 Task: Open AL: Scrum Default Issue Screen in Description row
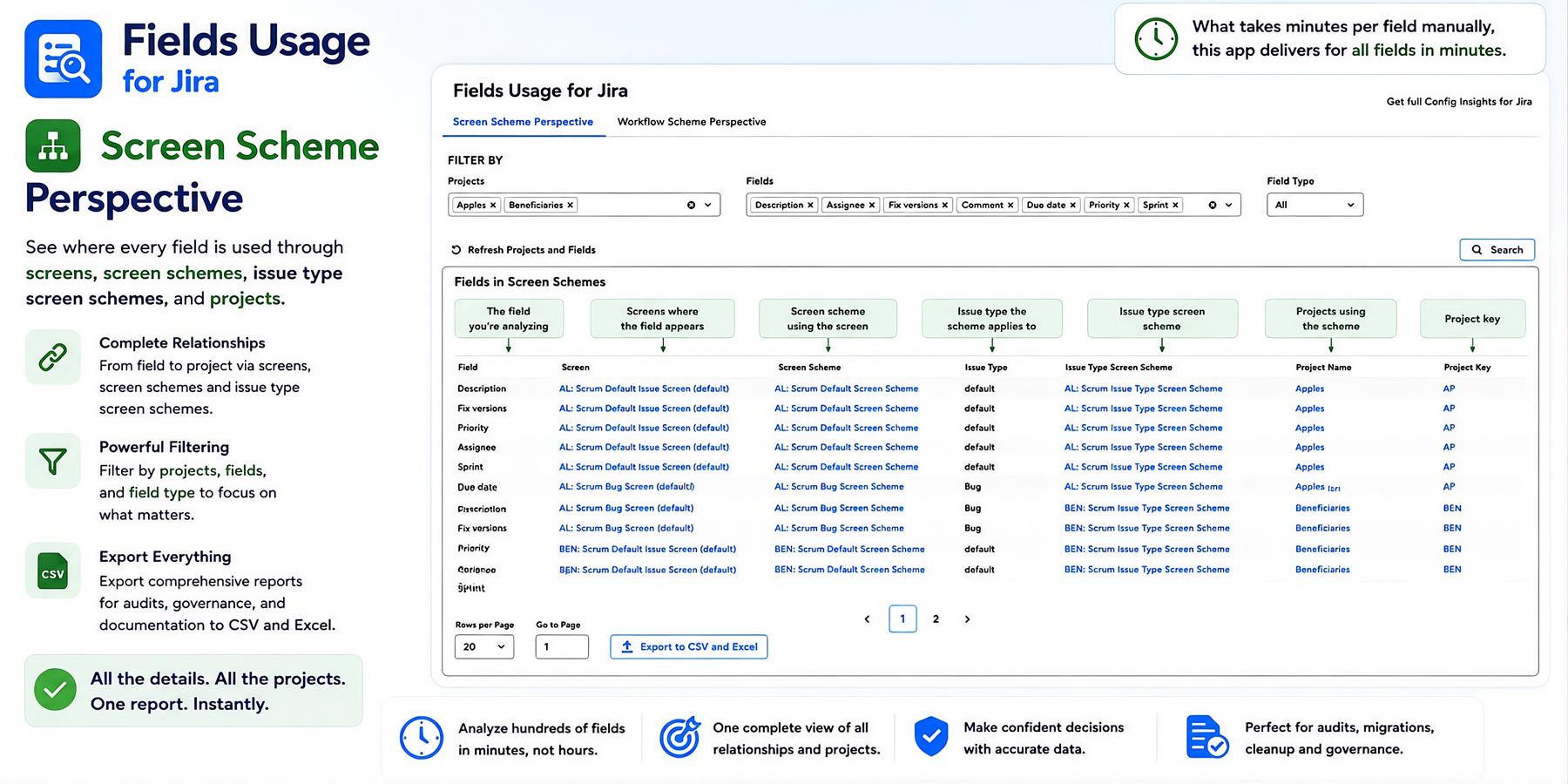[x=644, y=389]
